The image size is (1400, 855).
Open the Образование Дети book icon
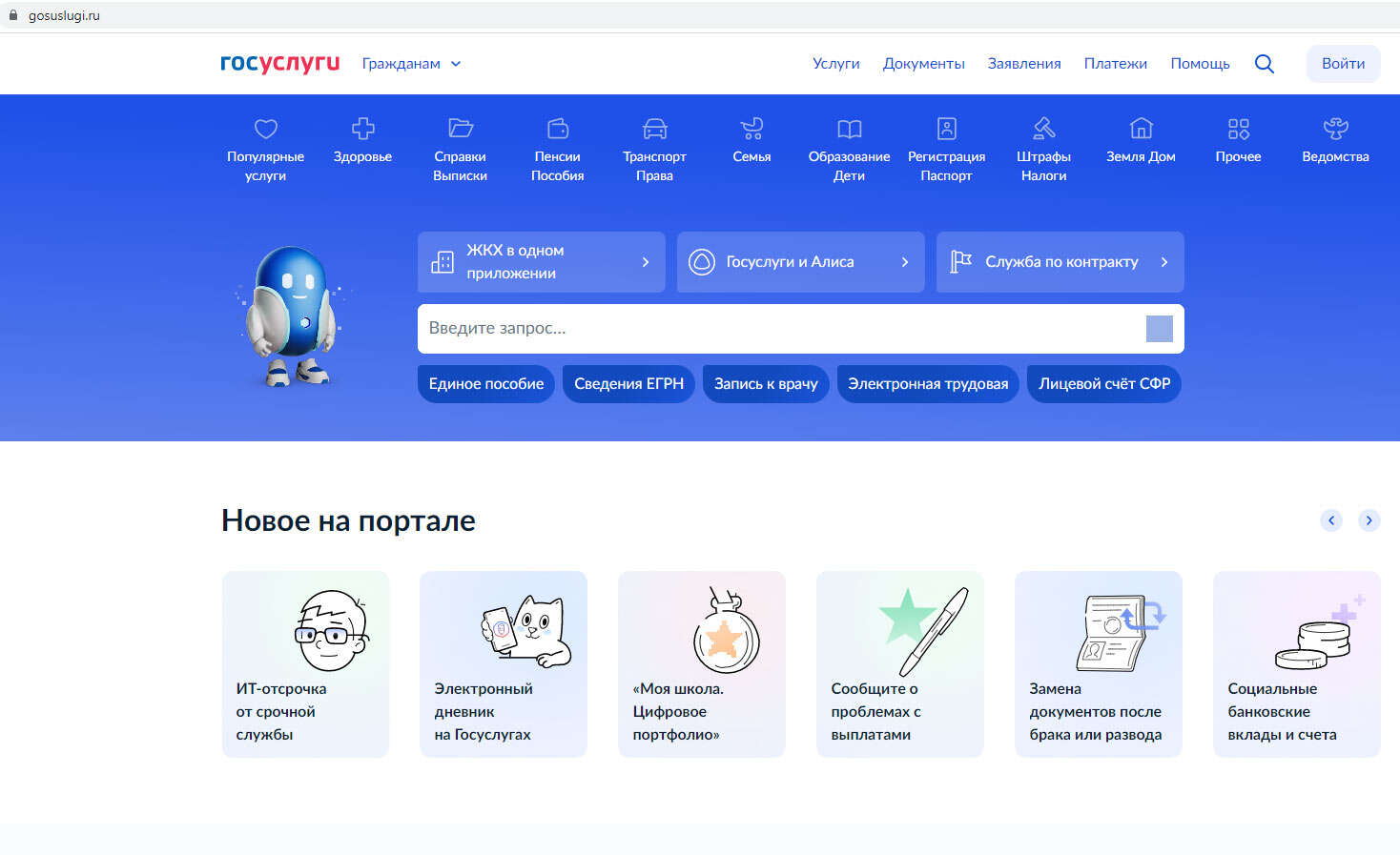click(x=849, y=129)
